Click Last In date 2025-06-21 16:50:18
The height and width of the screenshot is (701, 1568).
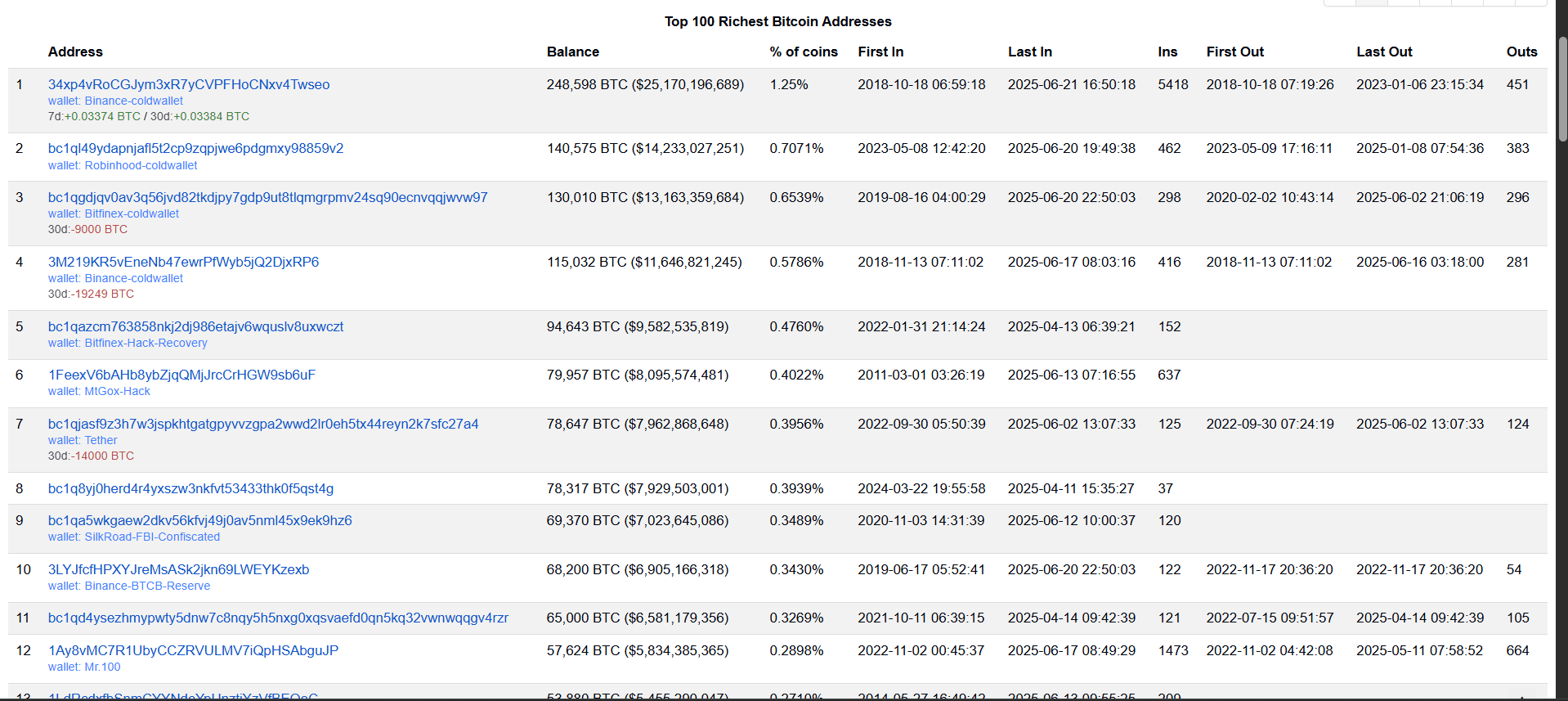(1072, 84)
